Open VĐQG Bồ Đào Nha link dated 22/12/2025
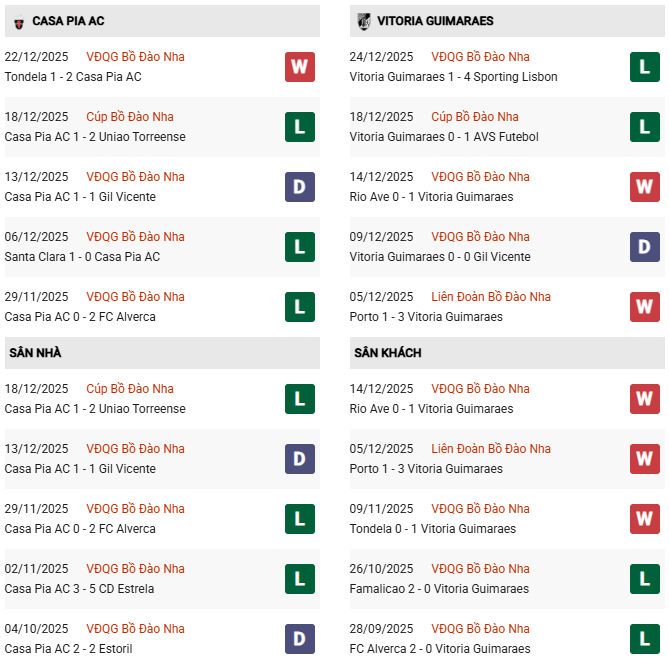The height and width of the screenshot is (665, 669). coord(135,57)
